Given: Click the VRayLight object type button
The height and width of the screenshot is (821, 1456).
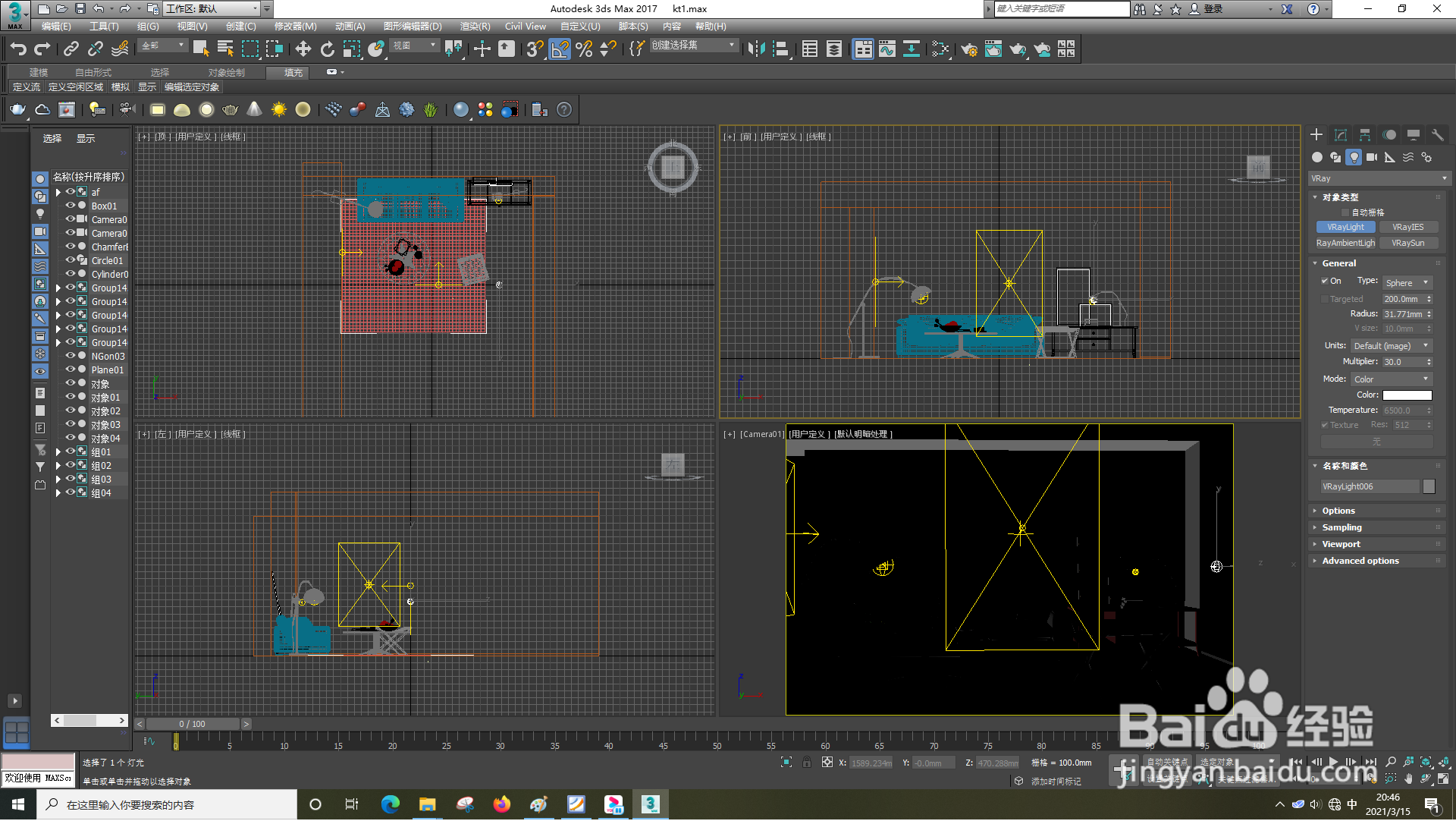Looking at the screenshot, I should point(1346,228).
